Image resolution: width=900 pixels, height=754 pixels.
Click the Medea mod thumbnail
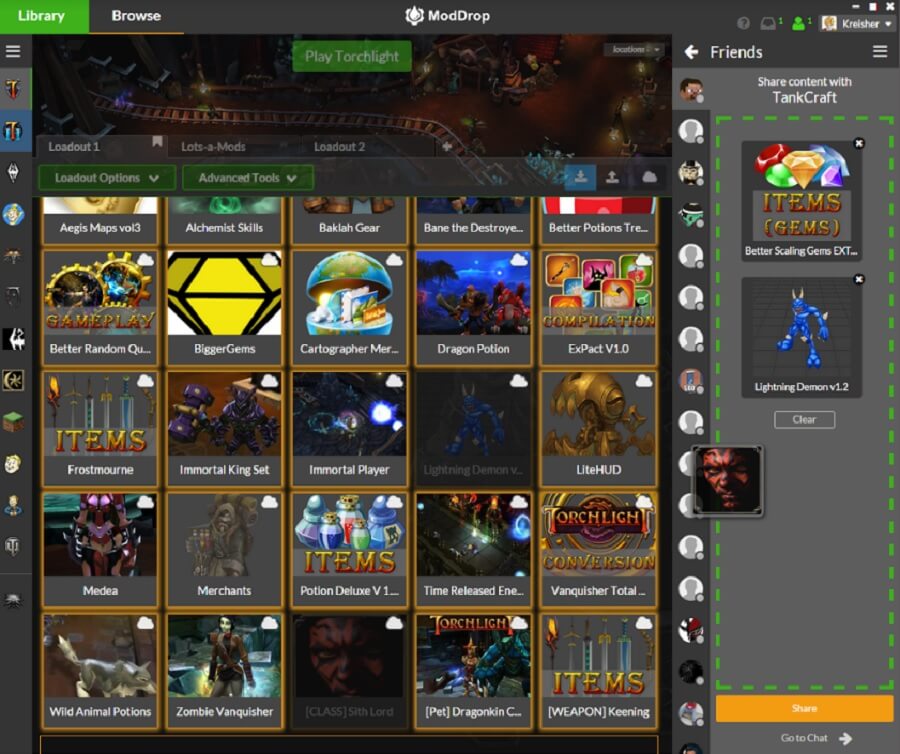[100, 535]
